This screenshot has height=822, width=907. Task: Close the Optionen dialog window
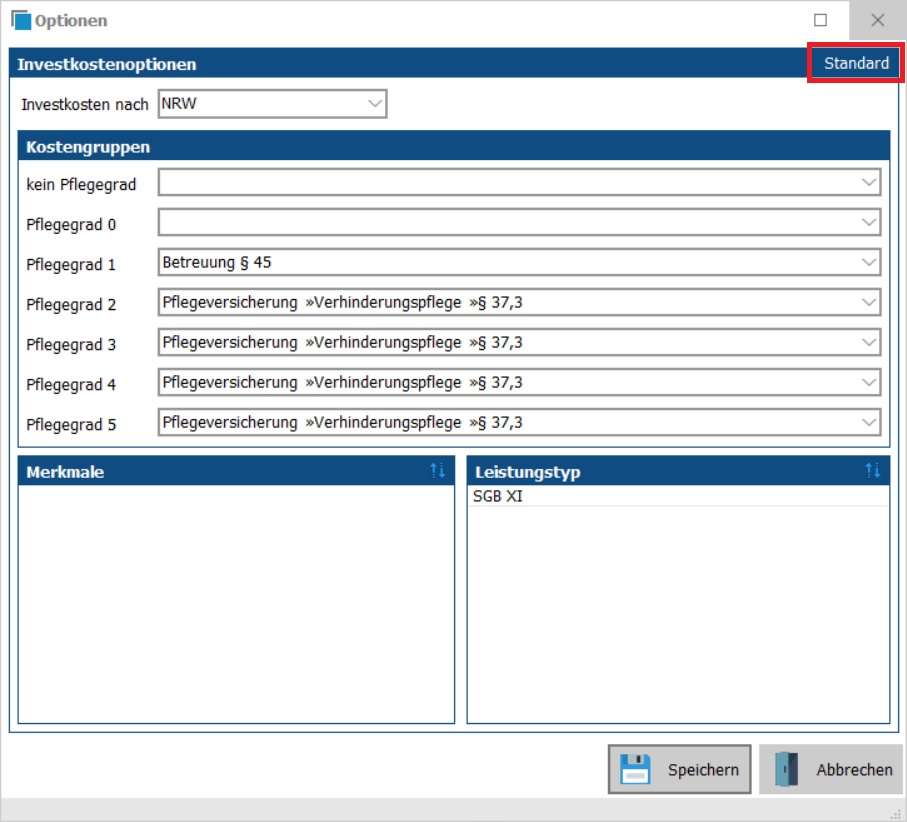pos(877,20)
